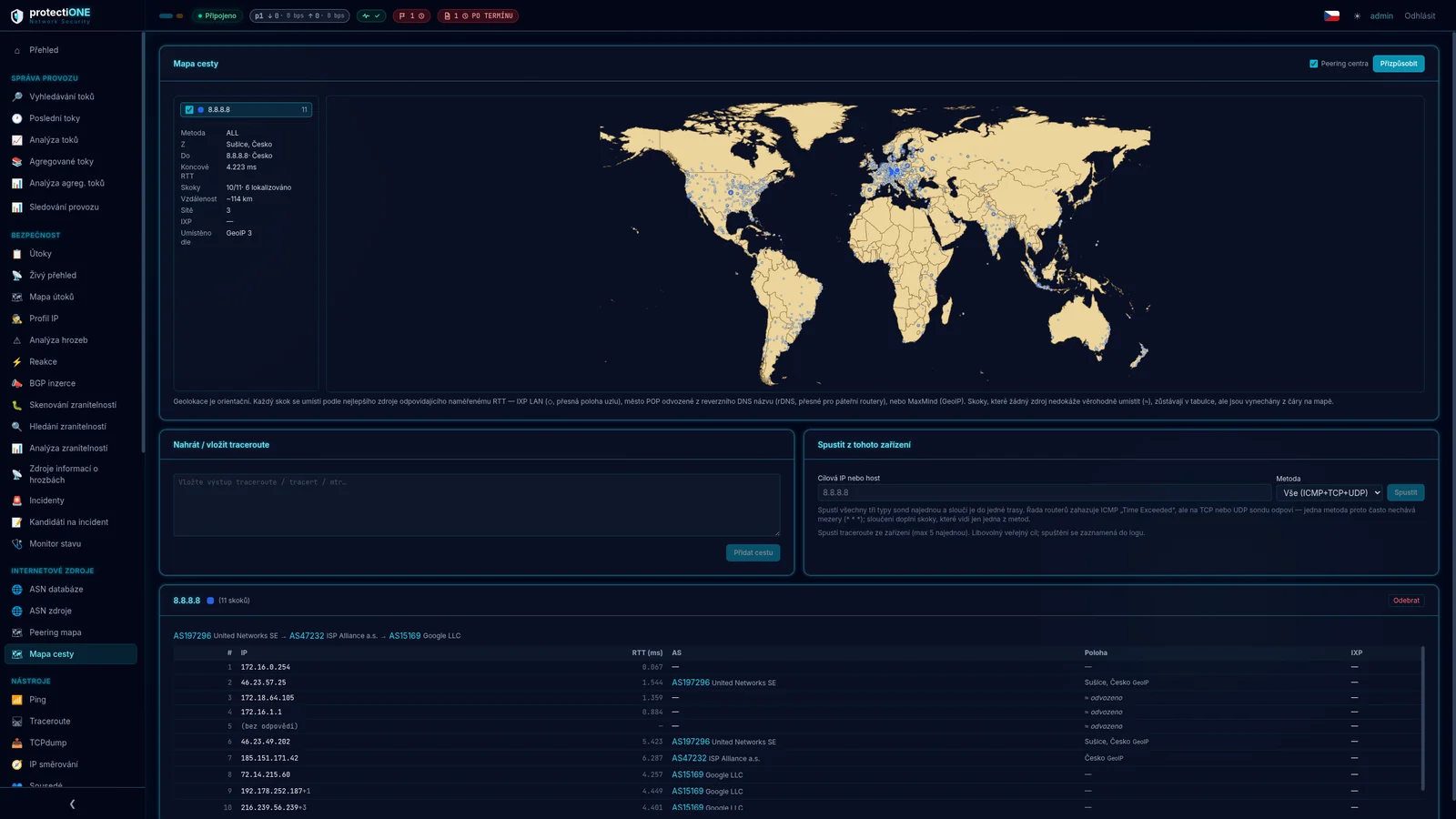The image size is (1456, 819).
Task: Go to the Přehled menu item
Action: click(x=44, y=50)
